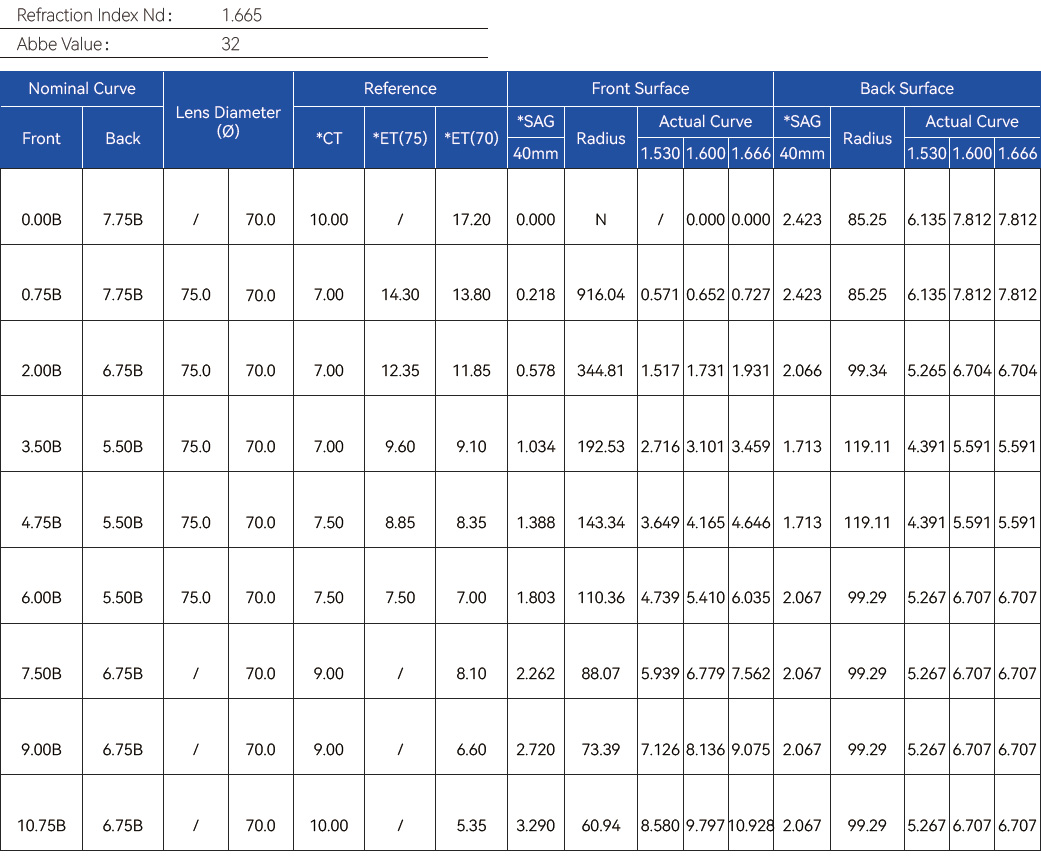The height and width of the screenshot is (856, 1041).
Task: Click the Refraction Index value 1.665
Action: click(x=242, y=15)
